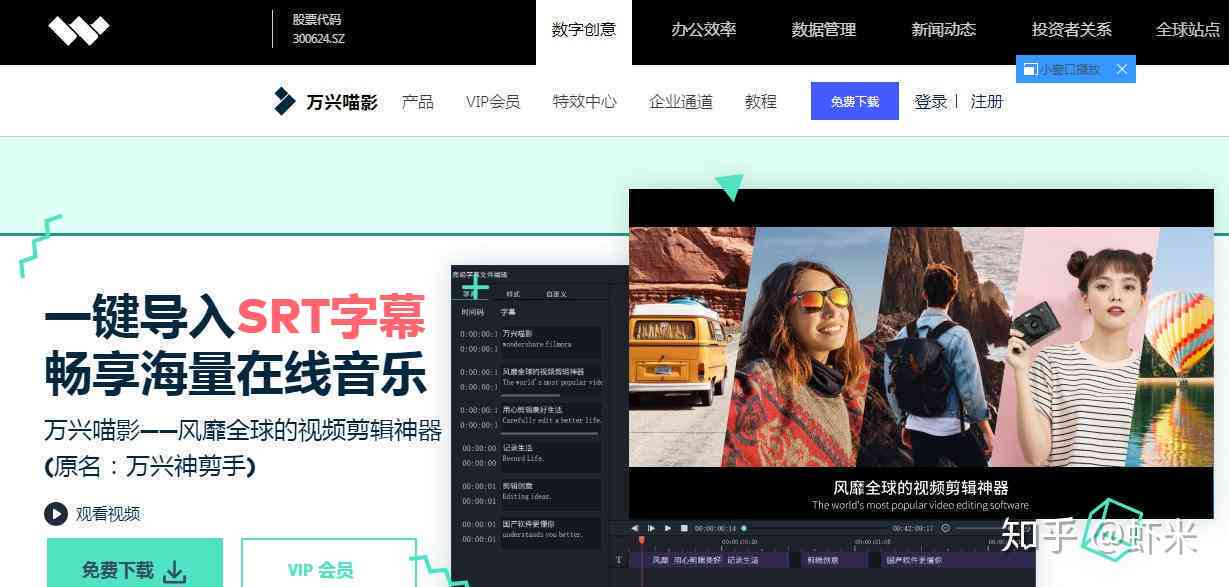Click the red playhead marker on the timeline

click(642, 541)
